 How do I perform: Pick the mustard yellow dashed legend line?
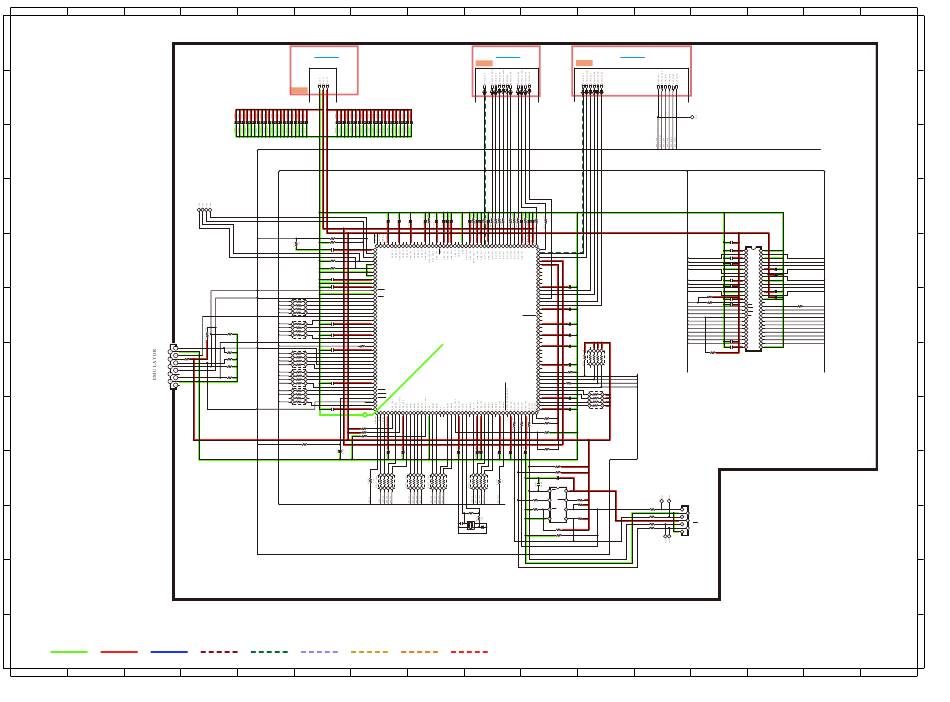pos(370,652)
